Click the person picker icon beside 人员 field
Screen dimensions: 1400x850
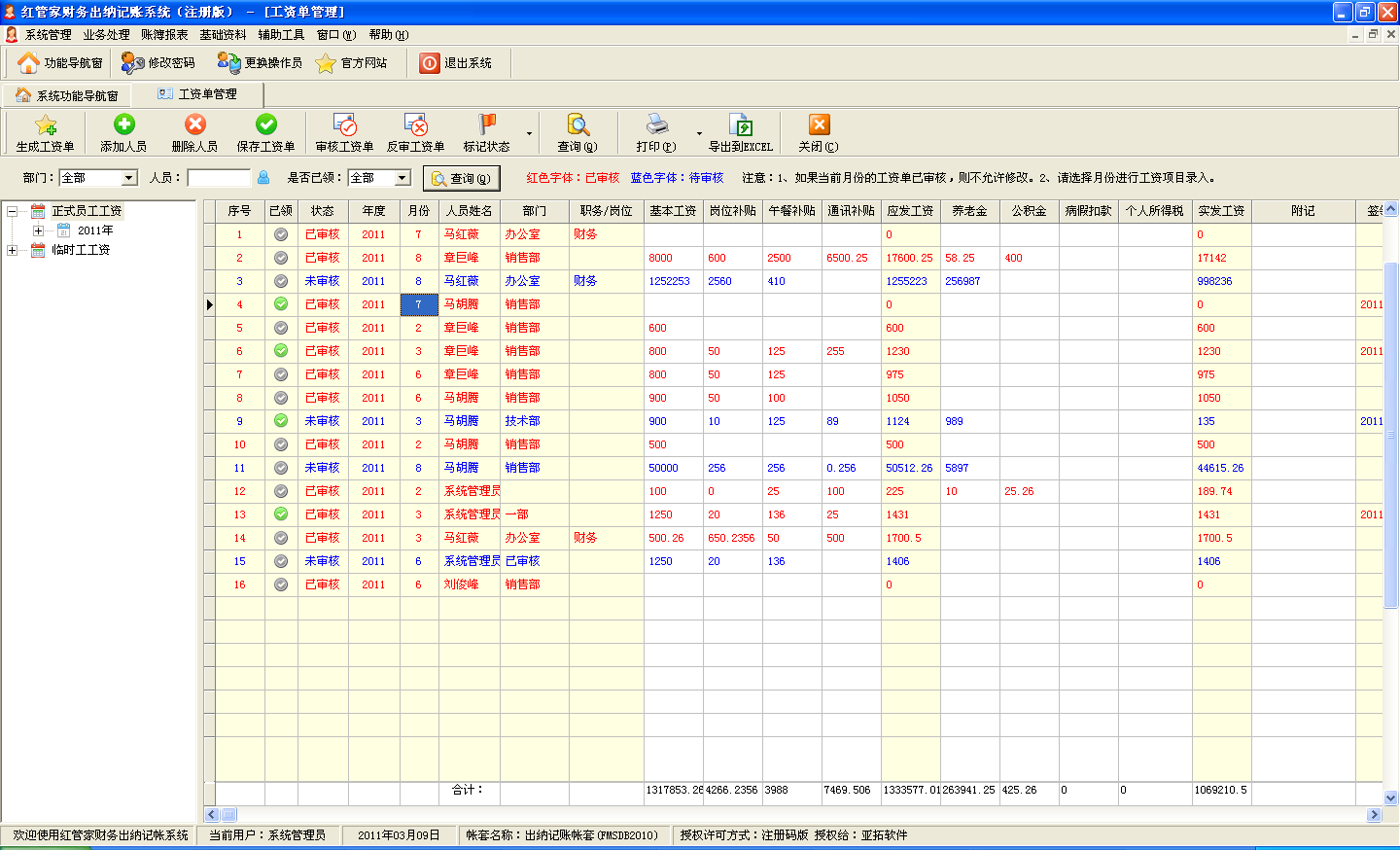(263, 178)
